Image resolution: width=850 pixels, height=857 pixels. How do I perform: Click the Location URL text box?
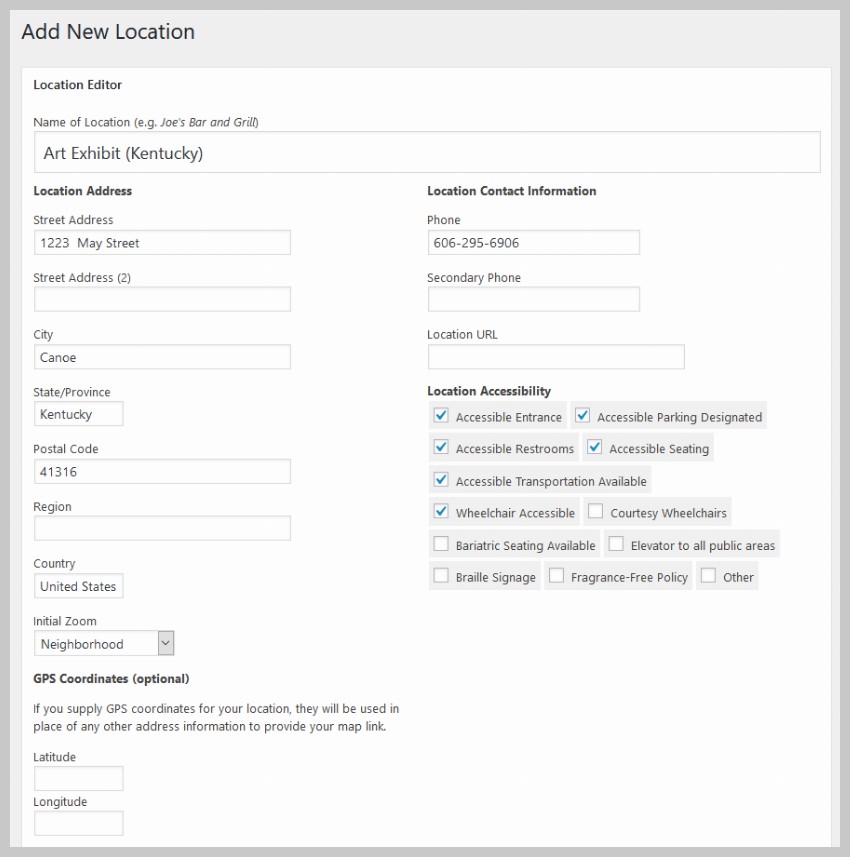556,357
